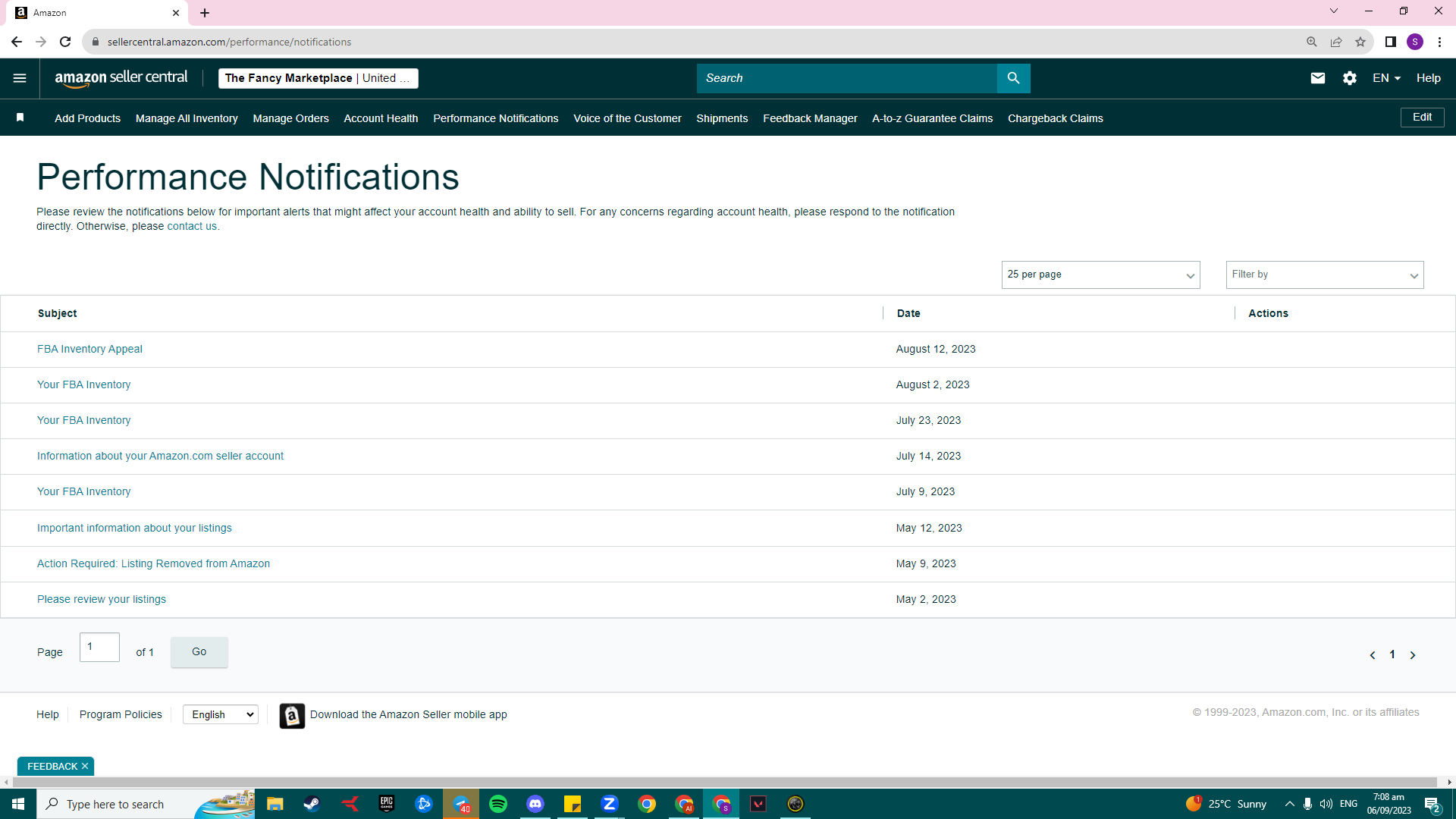
Task: Click the Amazon Seller app icon in the footer
Action: point(292,715)
